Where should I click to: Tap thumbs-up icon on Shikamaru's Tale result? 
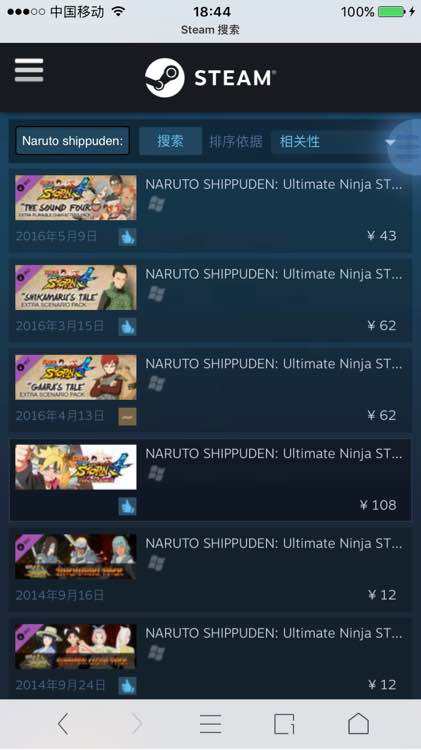point(127,326)
